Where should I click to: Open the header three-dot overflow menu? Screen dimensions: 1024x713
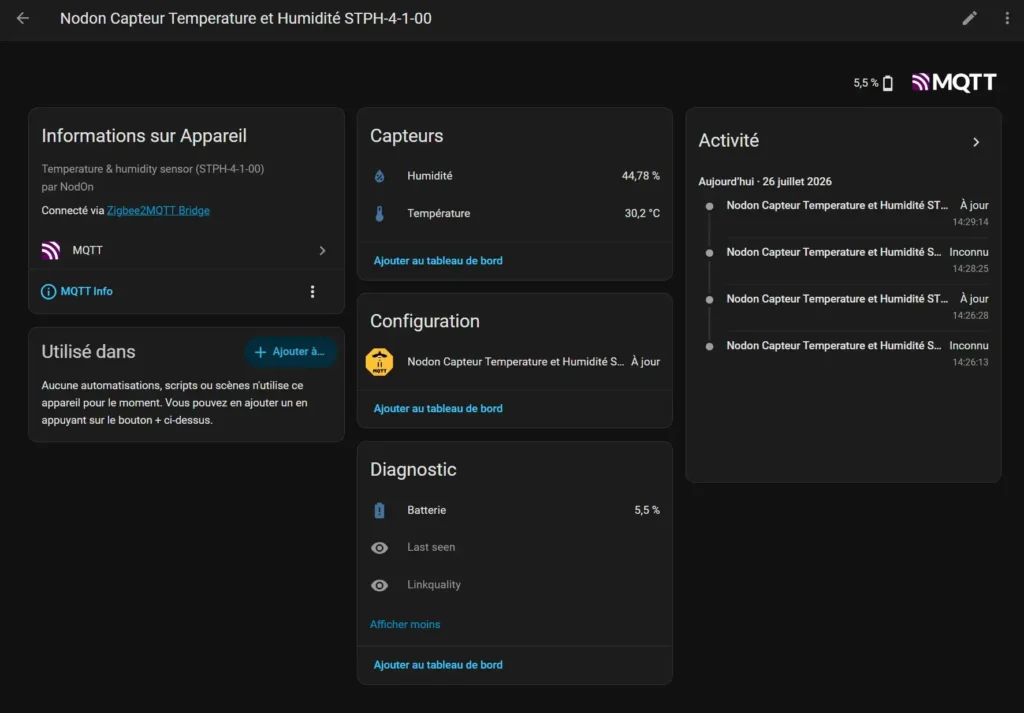[1007, 18]
